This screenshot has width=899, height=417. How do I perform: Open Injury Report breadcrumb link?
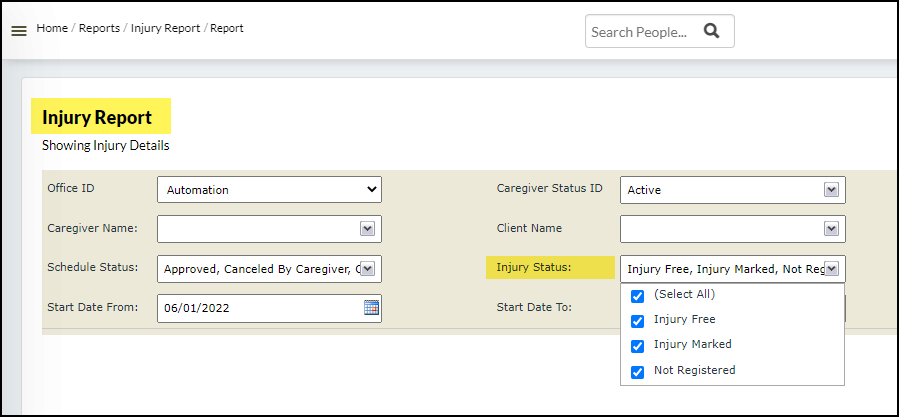tap(165, 28)
